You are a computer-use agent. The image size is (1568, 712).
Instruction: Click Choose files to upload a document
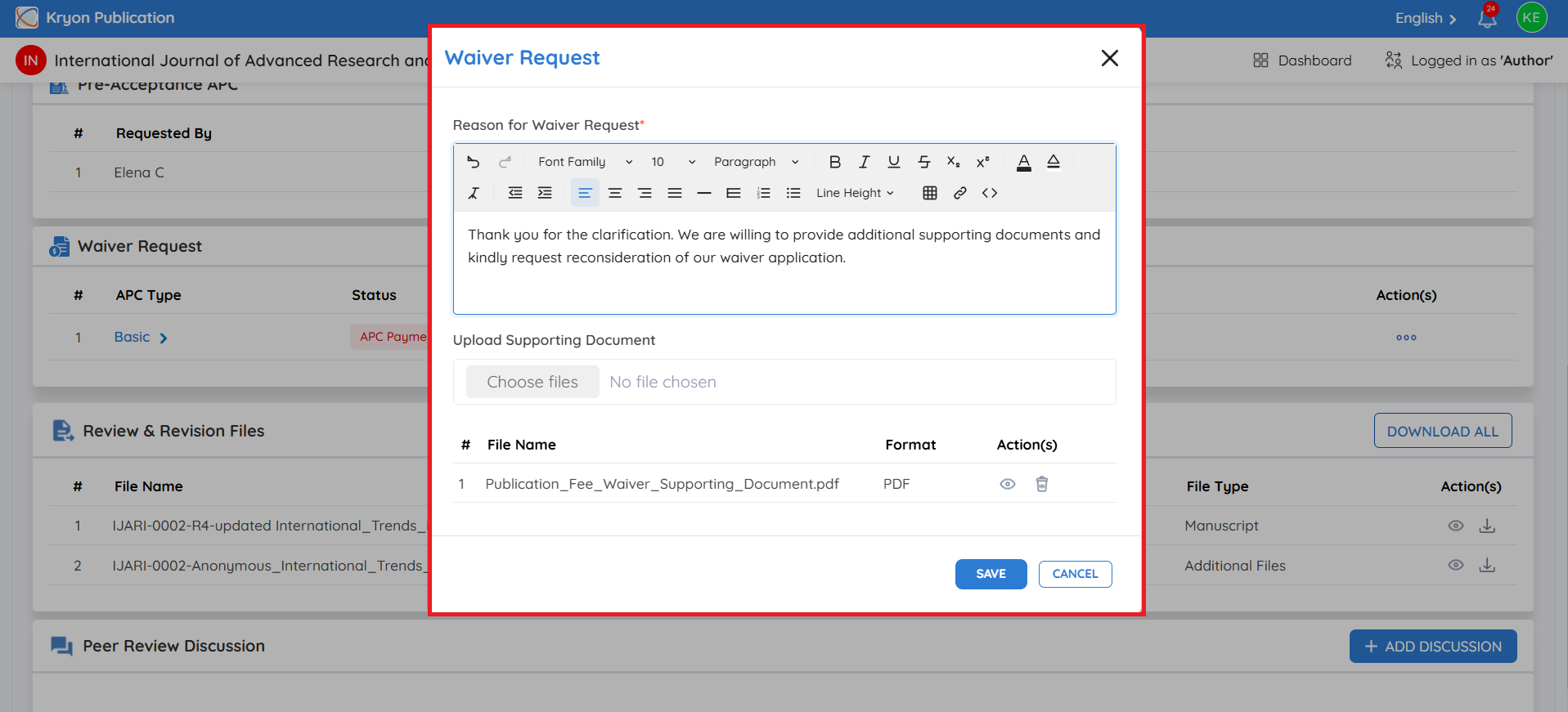click(532, 382)
